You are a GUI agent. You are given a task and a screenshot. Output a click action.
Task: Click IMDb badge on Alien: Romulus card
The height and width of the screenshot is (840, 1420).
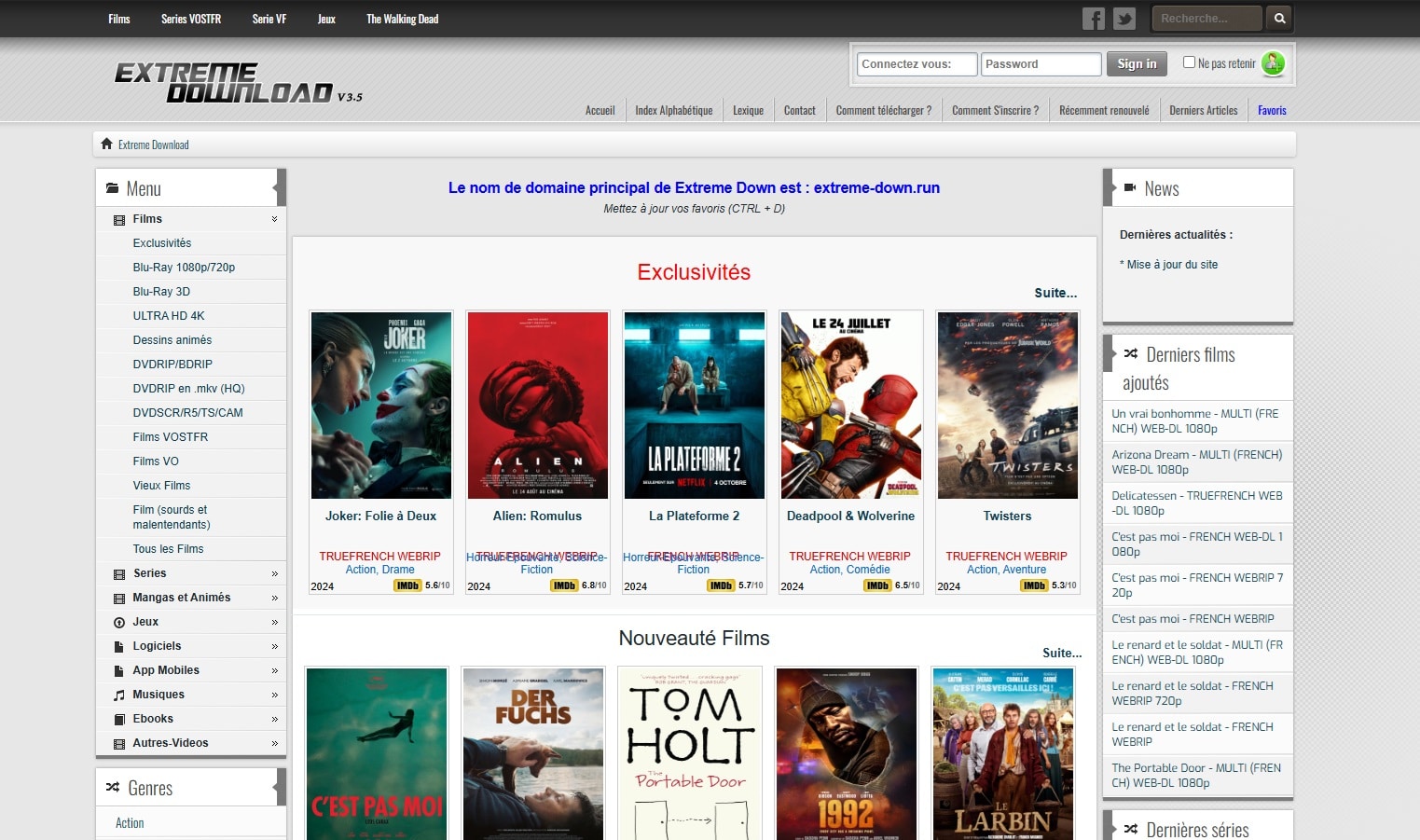(564, 585)
